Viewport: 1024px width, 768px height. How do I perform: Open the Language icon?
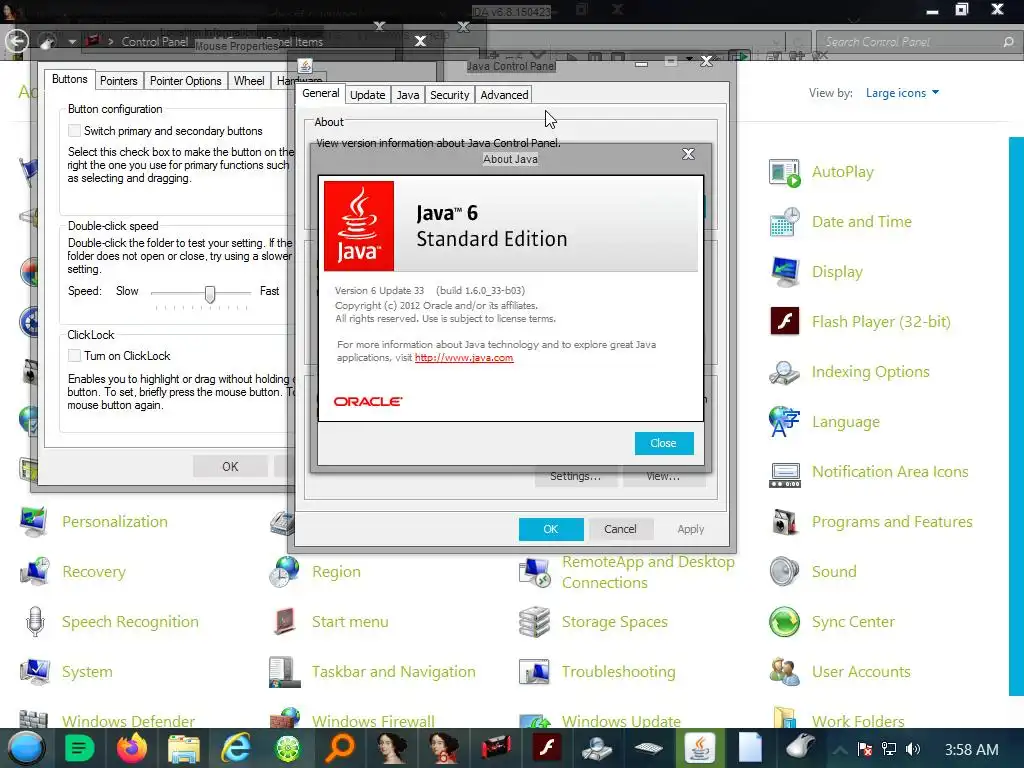[784, 422]
